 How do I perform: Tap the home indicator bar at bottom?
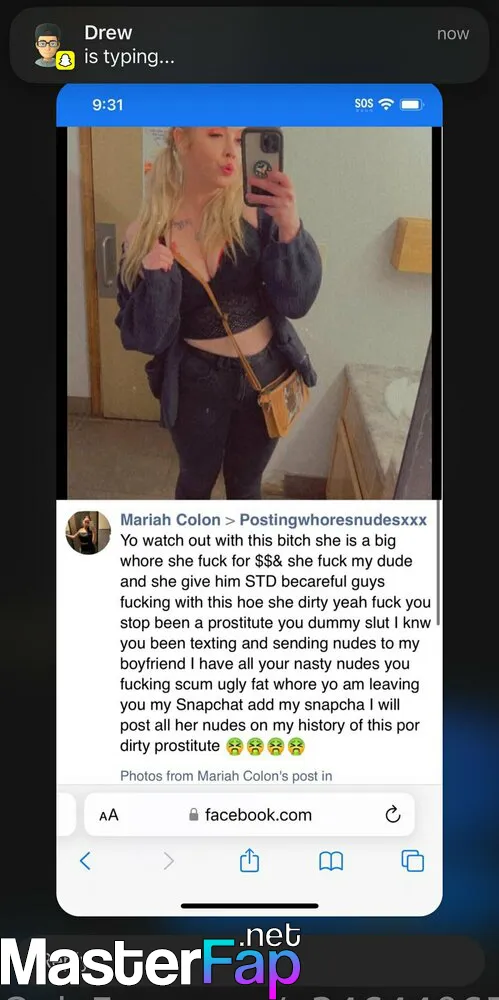[250, 905]
